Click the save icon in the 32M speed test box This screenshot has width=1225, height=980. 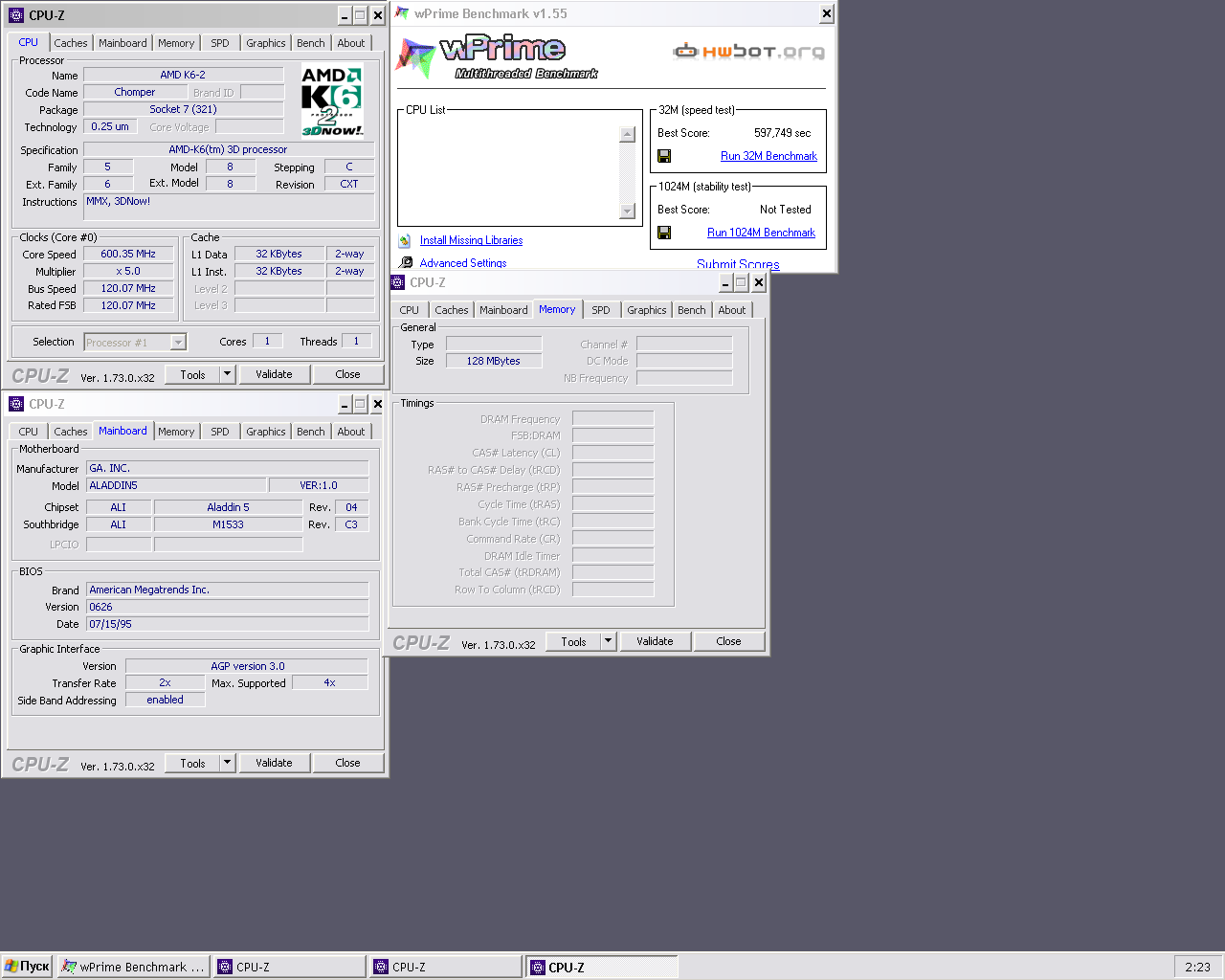pyautogui.click(x=664, y=156)
